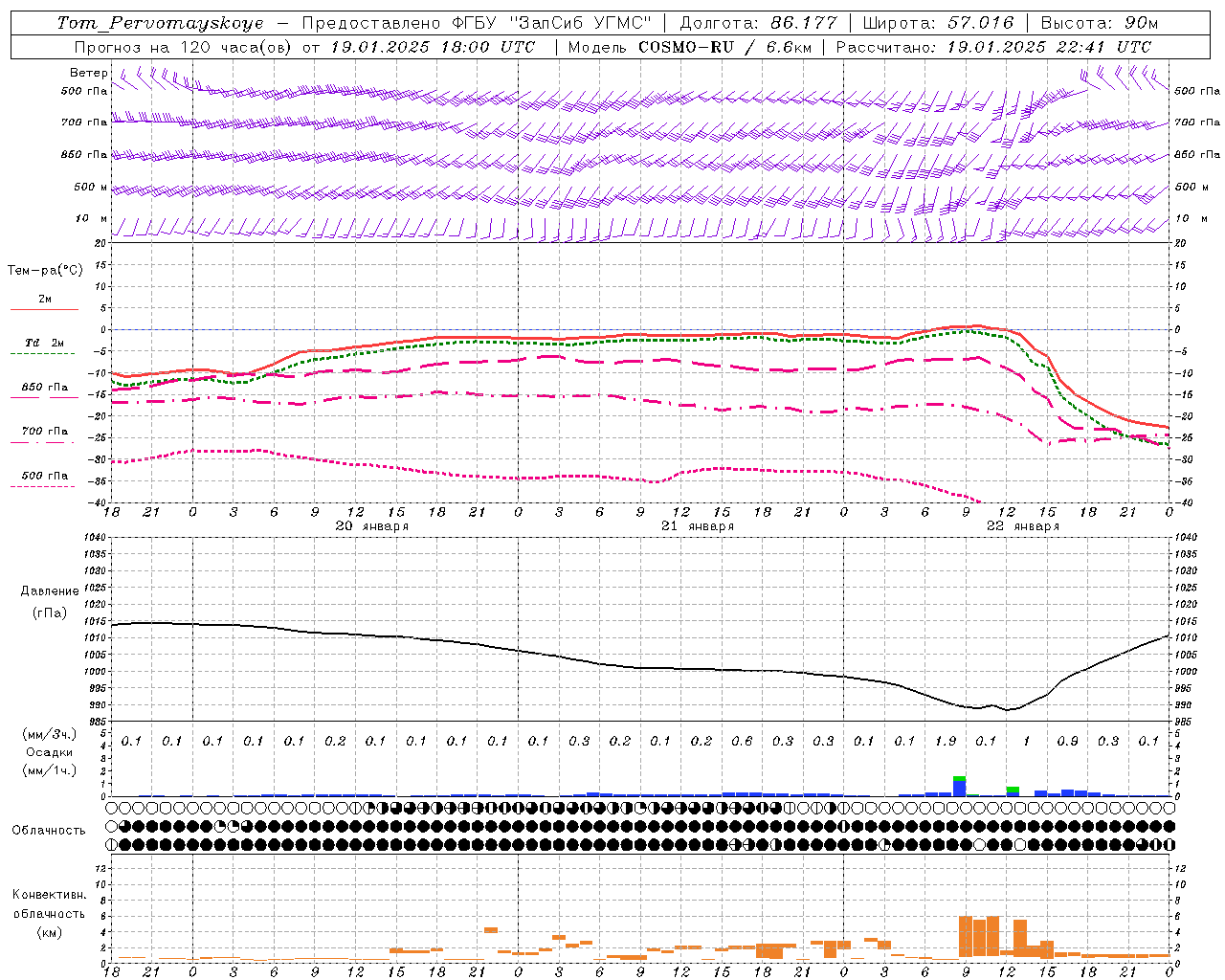Click the '1.9' three-hour precipitation value

point(946,741)
